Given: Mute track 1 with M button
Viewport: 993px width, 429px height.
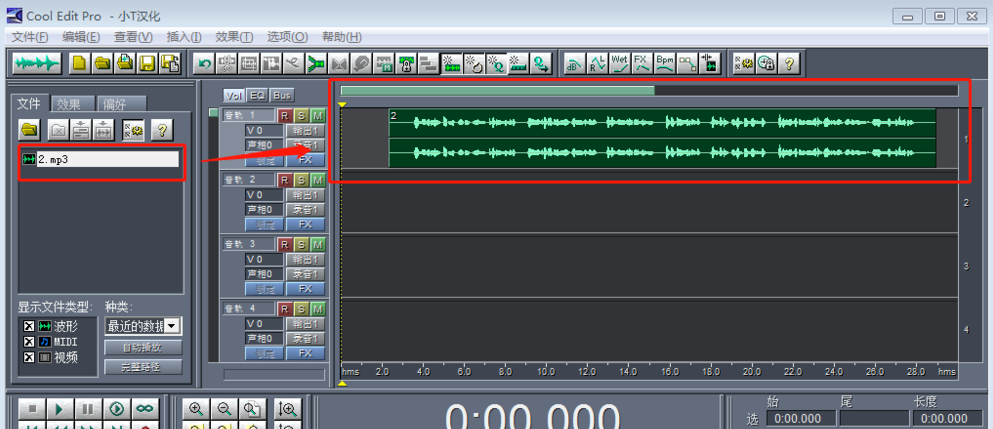Looking at the screenshot, I should coord(318,115).
